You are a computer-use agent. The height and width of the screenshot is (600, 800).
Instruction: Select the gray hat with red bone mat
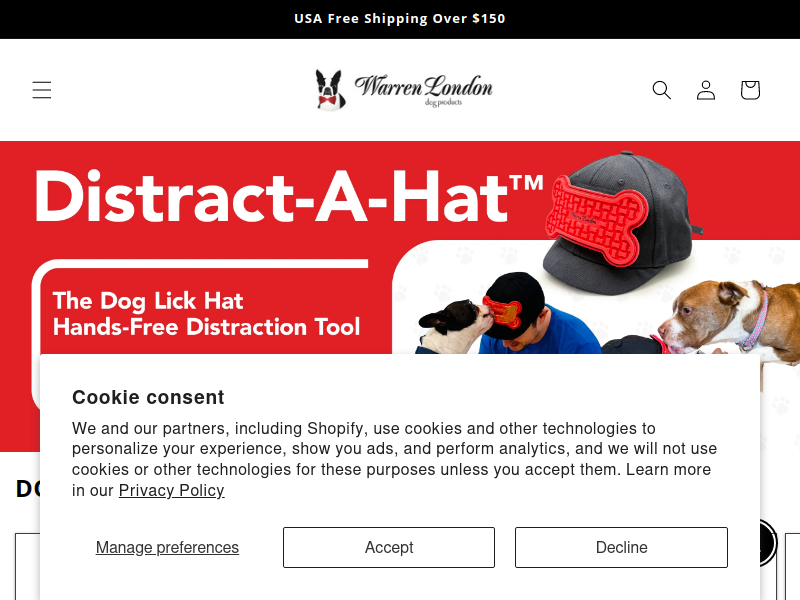click(623, 222)
